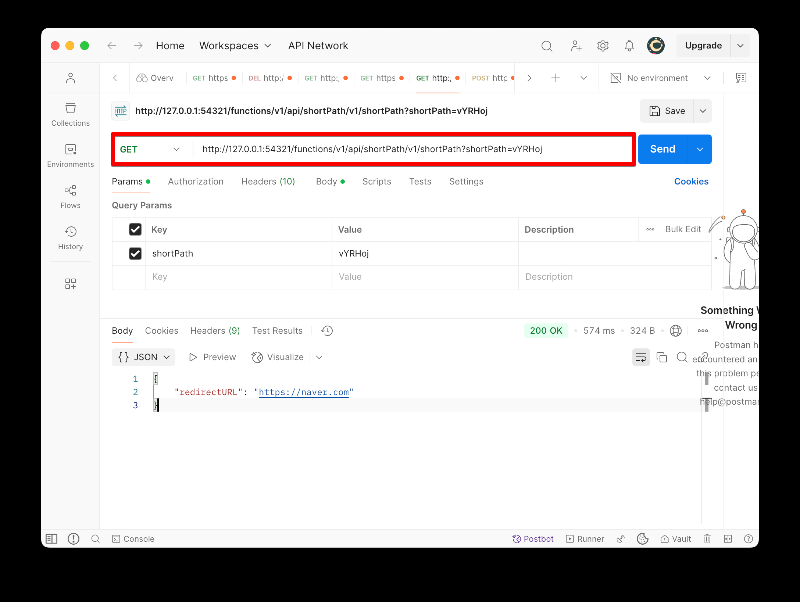Switch to the Settings tab
This screenshot has height=602, width=800.
point(466,182)
